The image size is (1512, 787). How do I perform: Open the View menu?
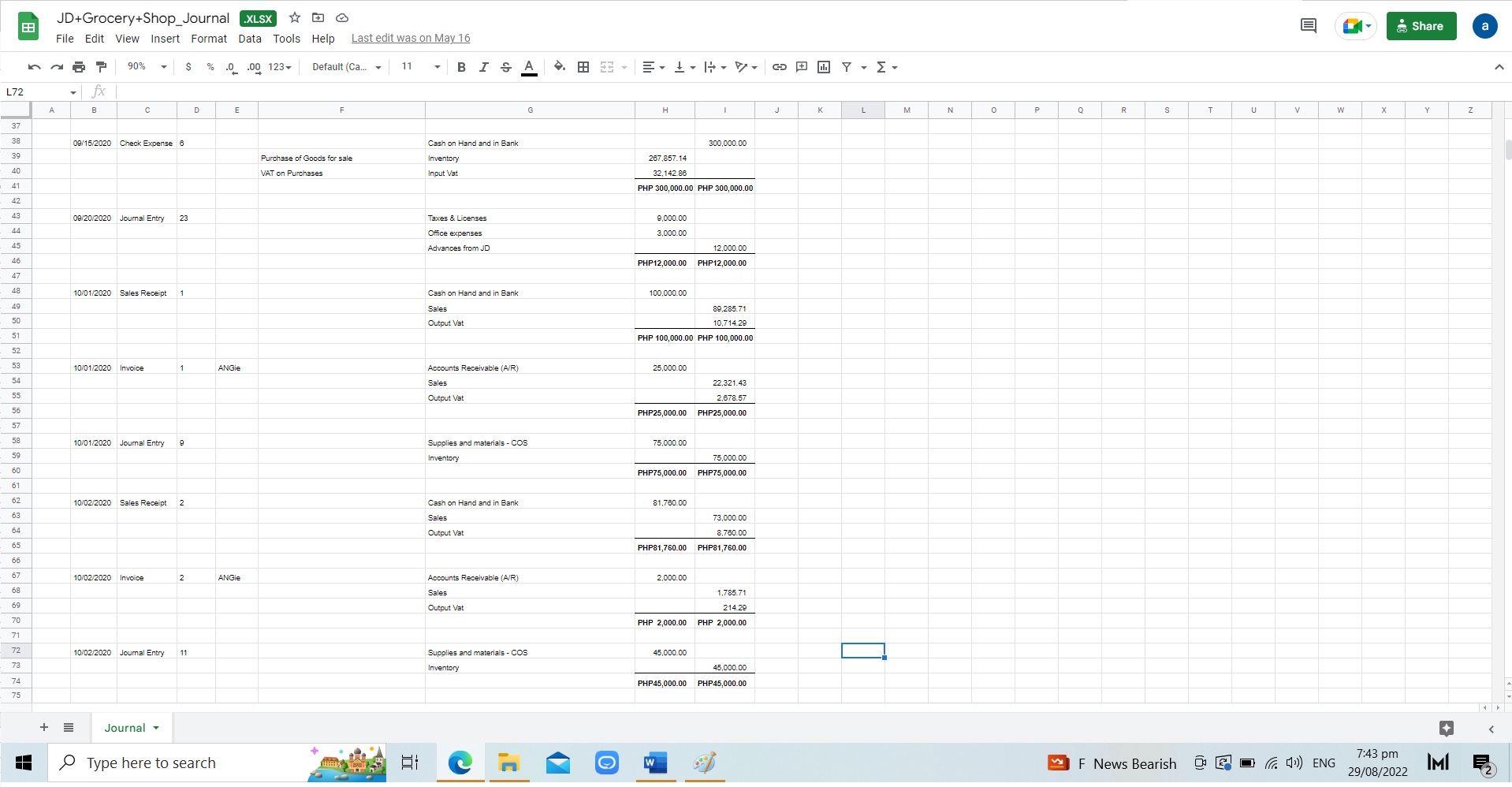click(127, 39)
